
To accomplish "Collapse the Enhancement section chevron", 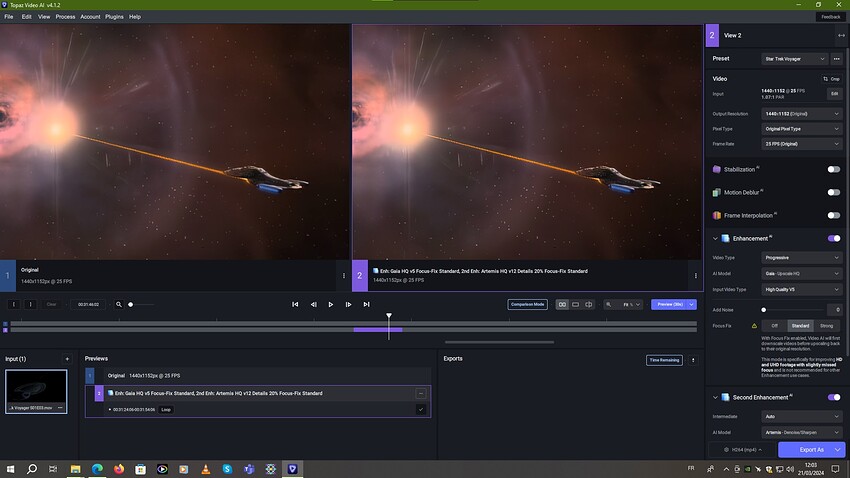I will 716,239.
